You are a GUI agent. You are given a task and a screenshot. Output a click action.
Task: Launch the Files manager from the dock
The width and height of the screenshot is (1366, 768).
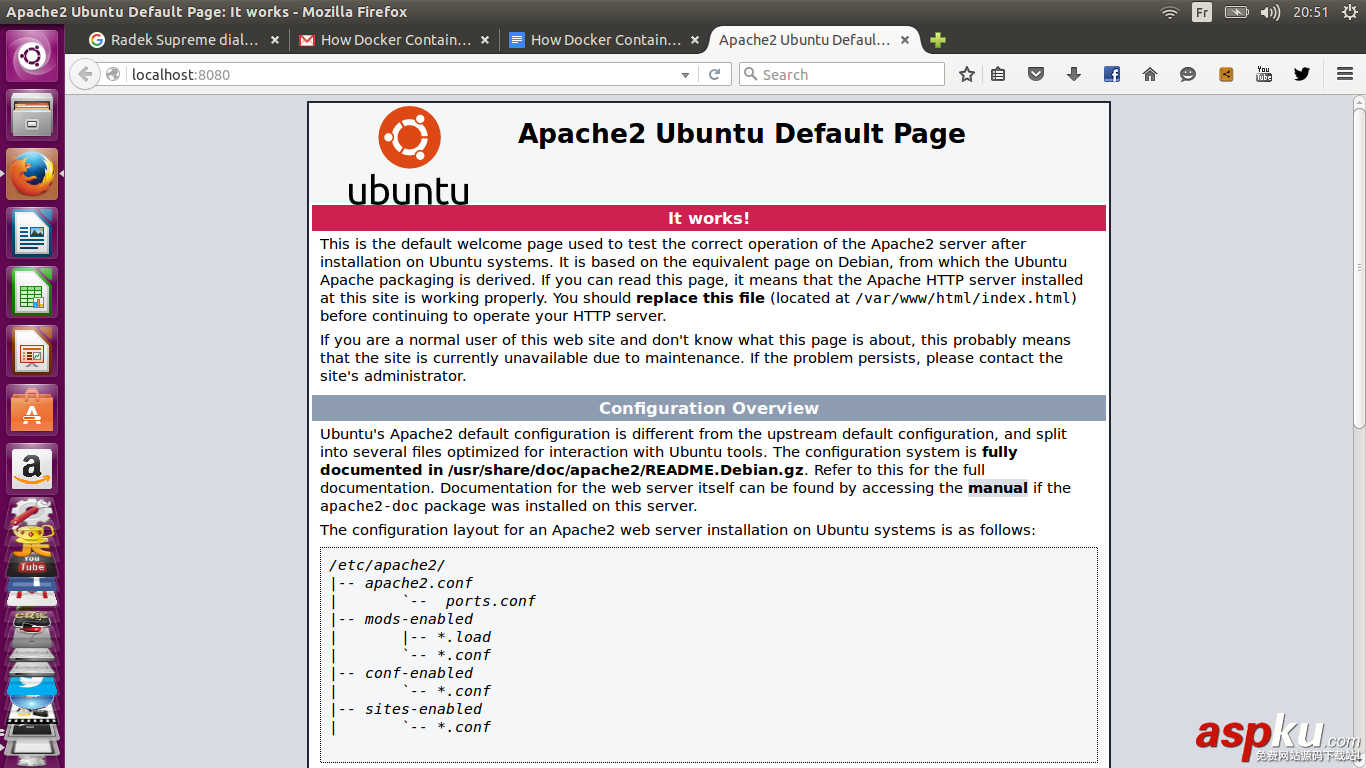tap(33, 115)
